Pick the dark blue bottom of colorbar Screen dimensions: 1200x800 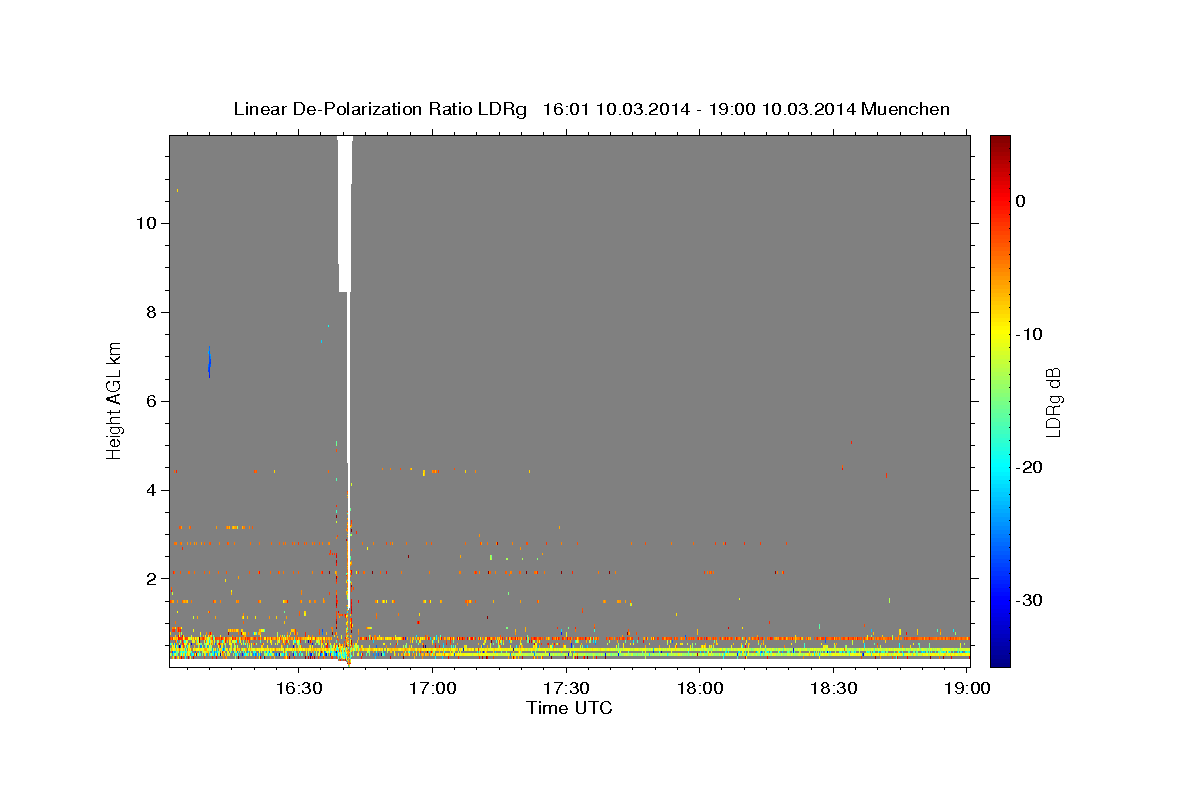coord(1000,658)
